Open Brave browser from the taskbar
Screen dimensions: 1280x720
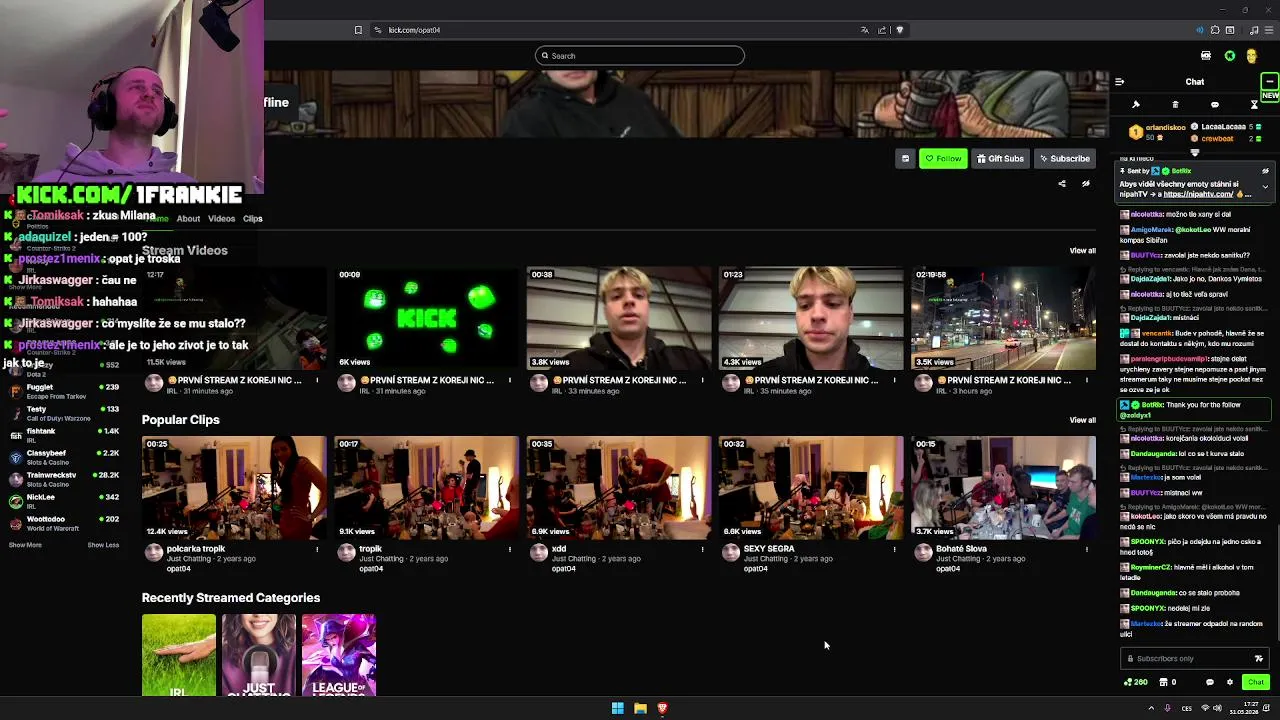pyautogui.click(x=662, y=708)
